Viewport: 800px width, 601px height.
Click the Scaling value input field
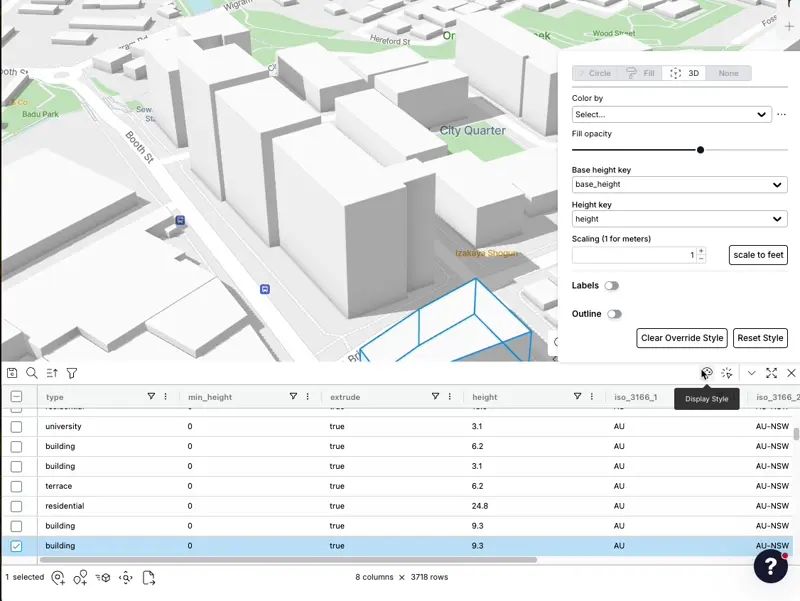click(633, 255)
